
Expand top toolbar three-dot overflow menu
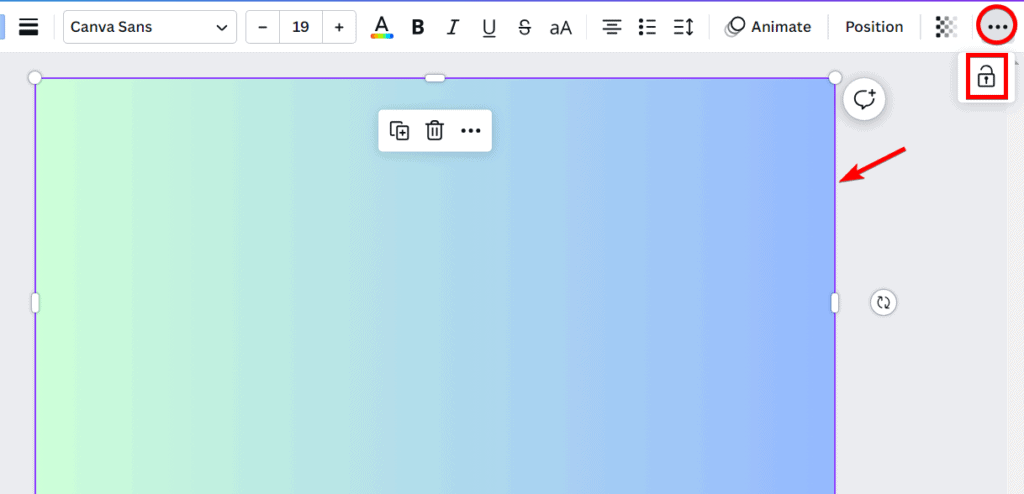(x=997, y=27)
